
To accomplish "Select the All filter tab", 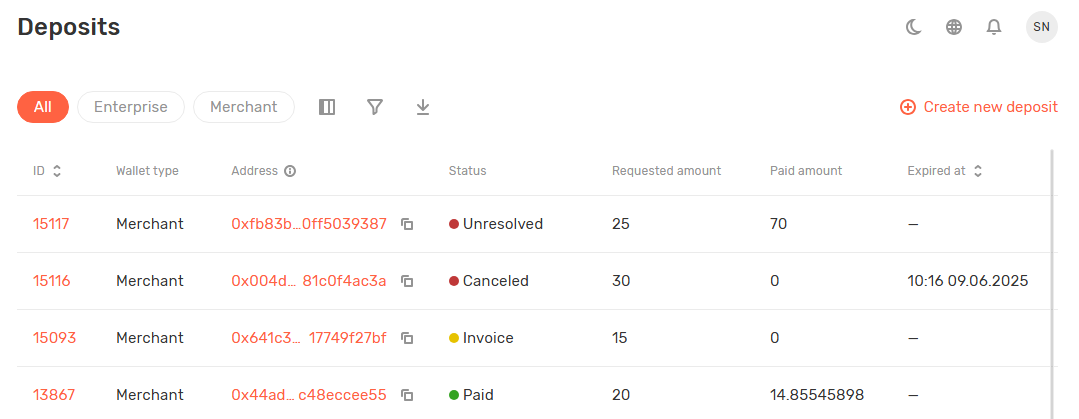I will 43,107.
